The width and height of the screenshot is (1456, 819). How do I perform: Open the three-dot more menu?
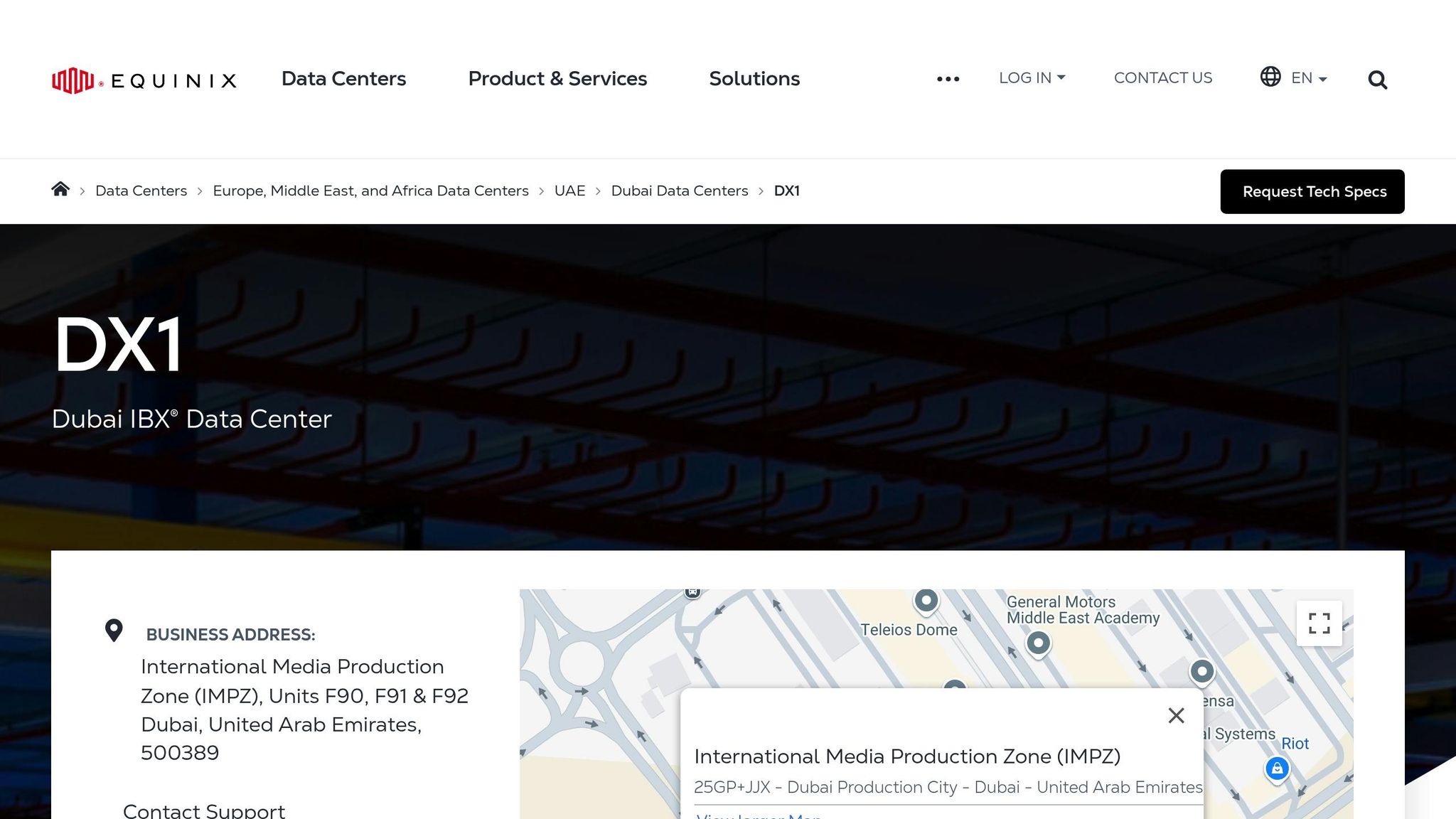coord(948,79)
